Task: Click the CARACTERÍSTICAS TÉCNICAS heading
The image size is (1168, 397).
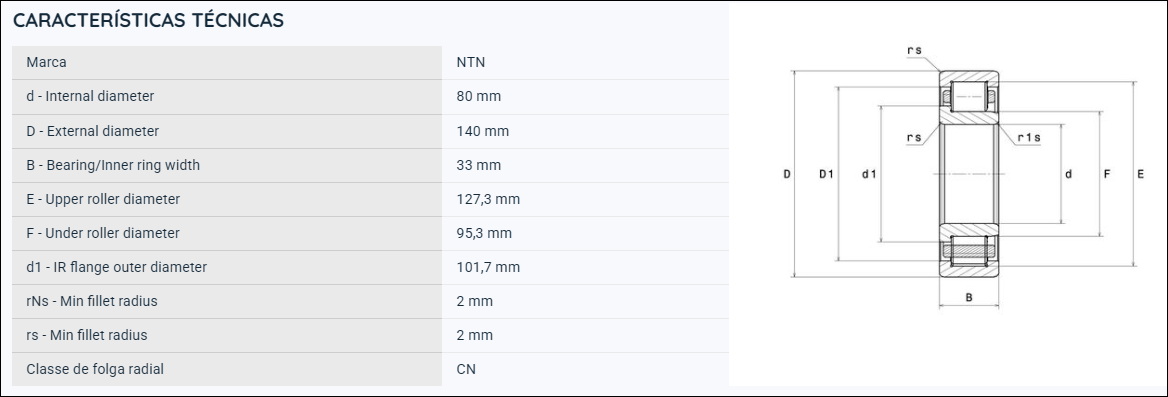Action: (148, 20)
